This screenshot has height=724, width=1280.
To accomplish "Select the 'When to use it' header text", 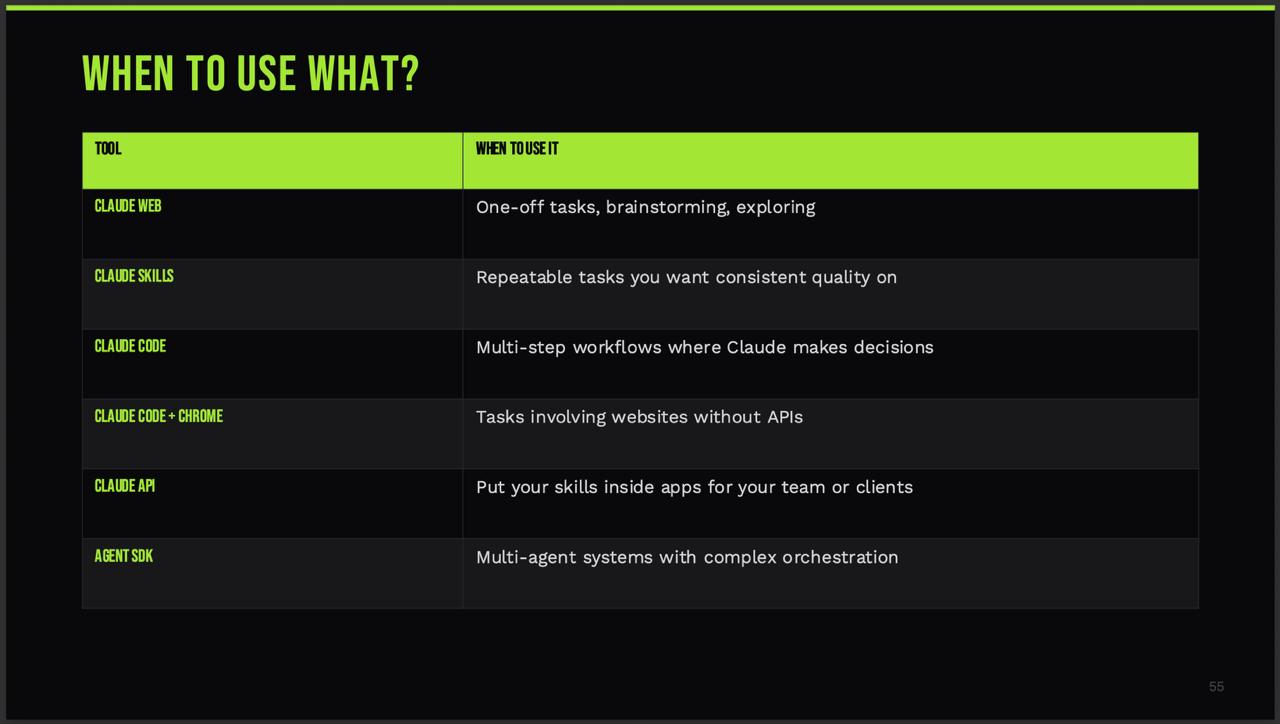I will 517,149.
